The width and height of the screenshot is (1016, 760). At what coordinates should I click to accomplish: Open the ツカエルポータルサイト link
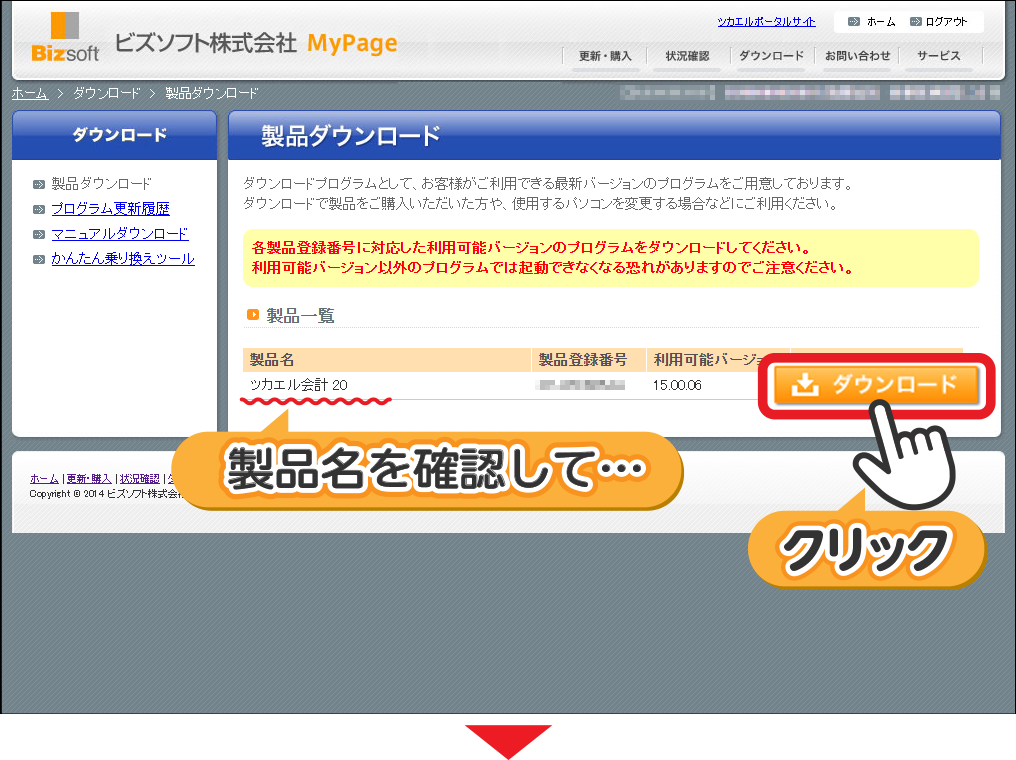click(x=766, y=22)
